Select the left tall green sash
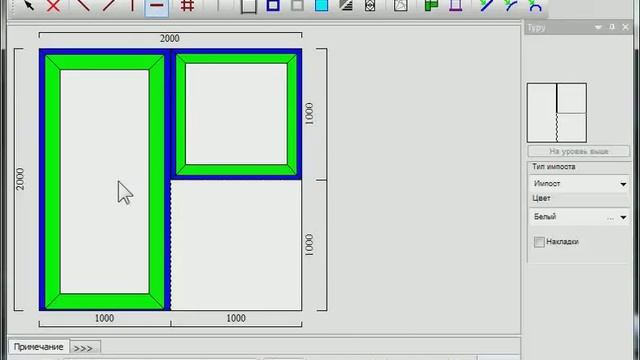This screenshot has height=360, width=640. [x=105, y=182]
